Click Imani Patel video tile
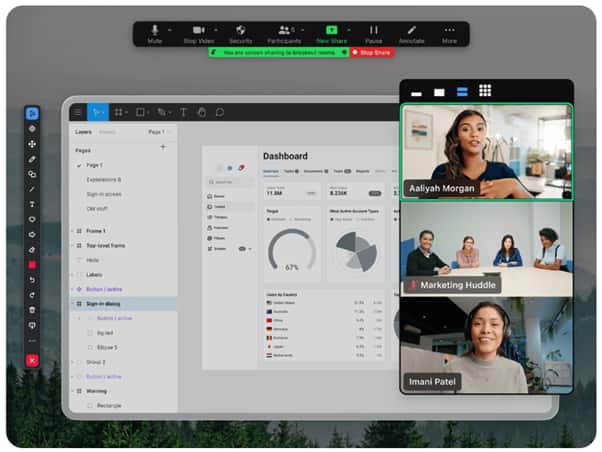Screen dimensions: 602x452 [486, 345]
